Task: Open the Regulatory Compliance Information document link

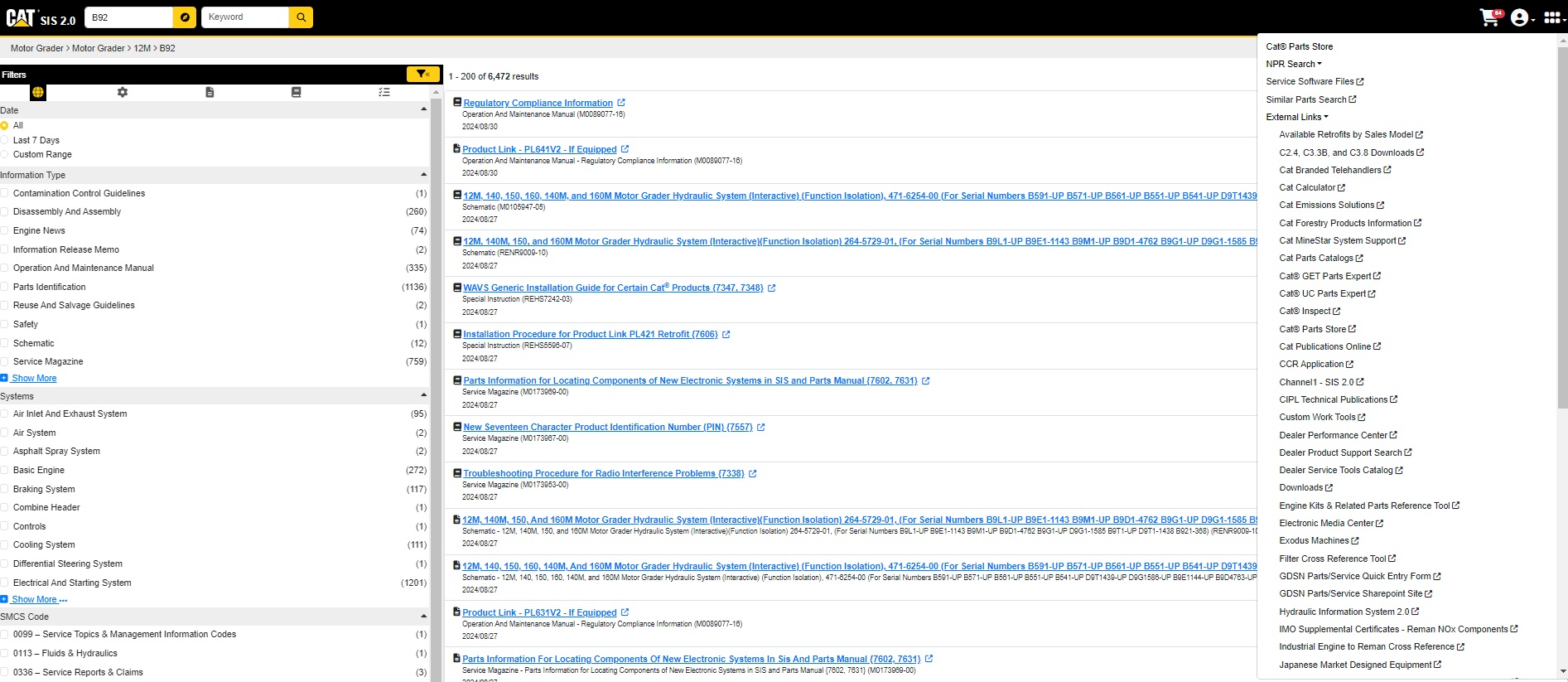Action: pos(538,103)
